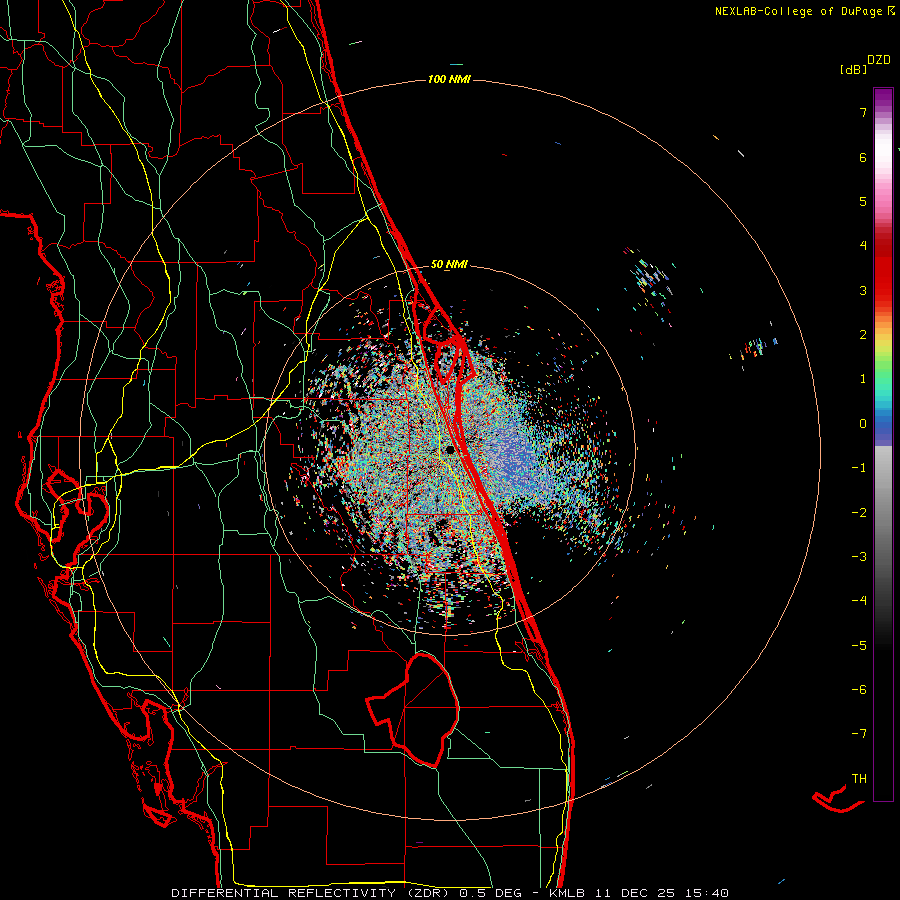
Task: Select the -3 value on the scale
Action: (859, 557)
